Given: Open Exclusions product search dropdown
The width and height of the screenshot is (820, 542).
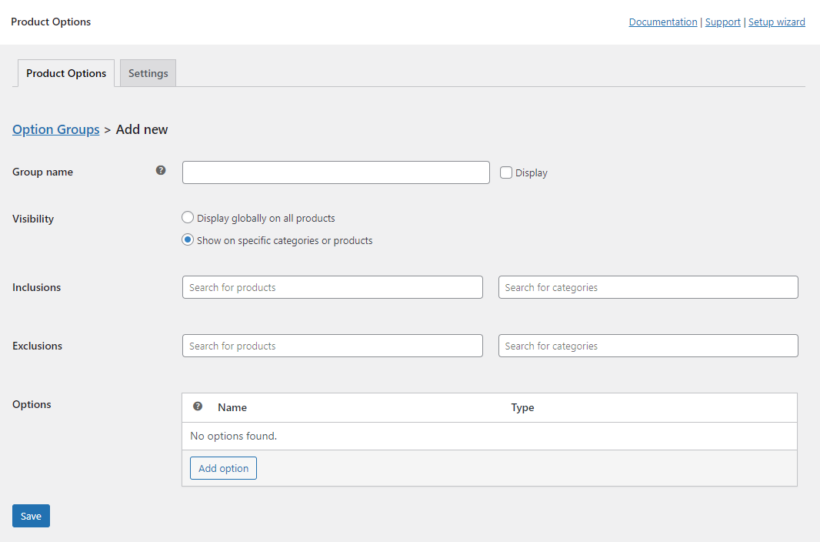Looking at the screenshot, I should tap(332, 346).
